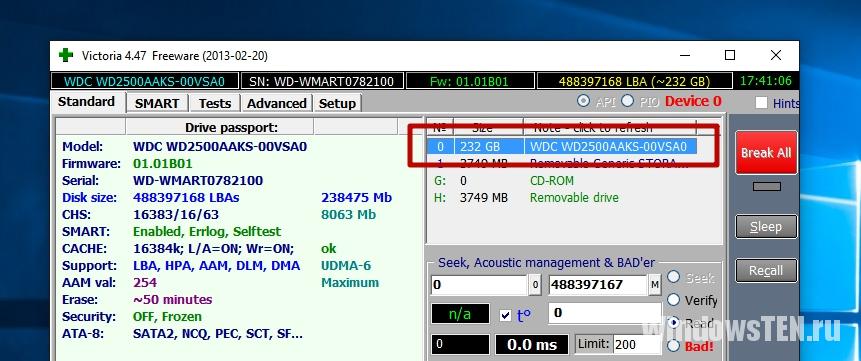
Task: Click the UDMA-6 support value
Action: pos(346,266)
